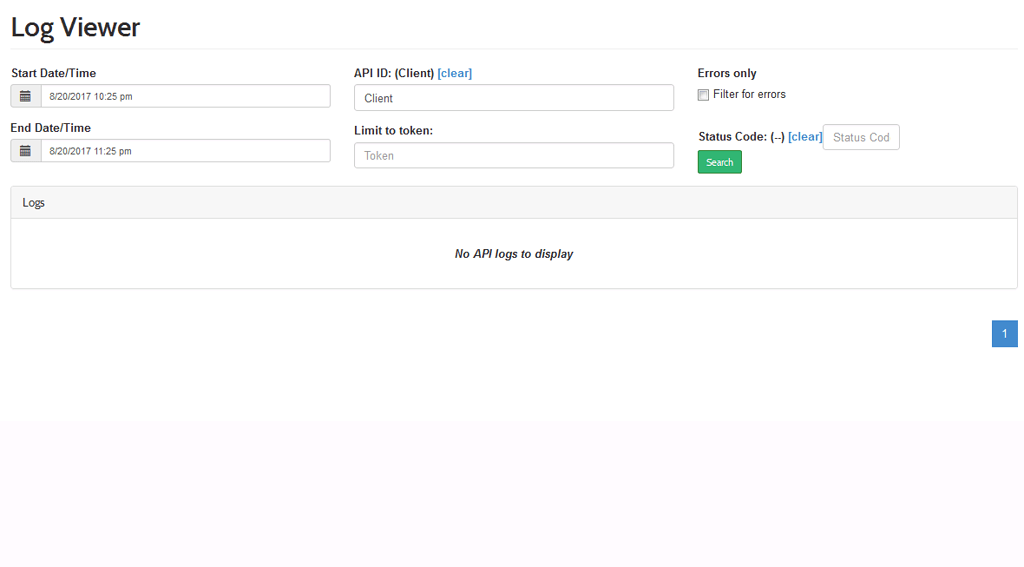This screenshot has width=1024, height=567.
Task: Focus the API ID Client input box
Action: point(513,98)
